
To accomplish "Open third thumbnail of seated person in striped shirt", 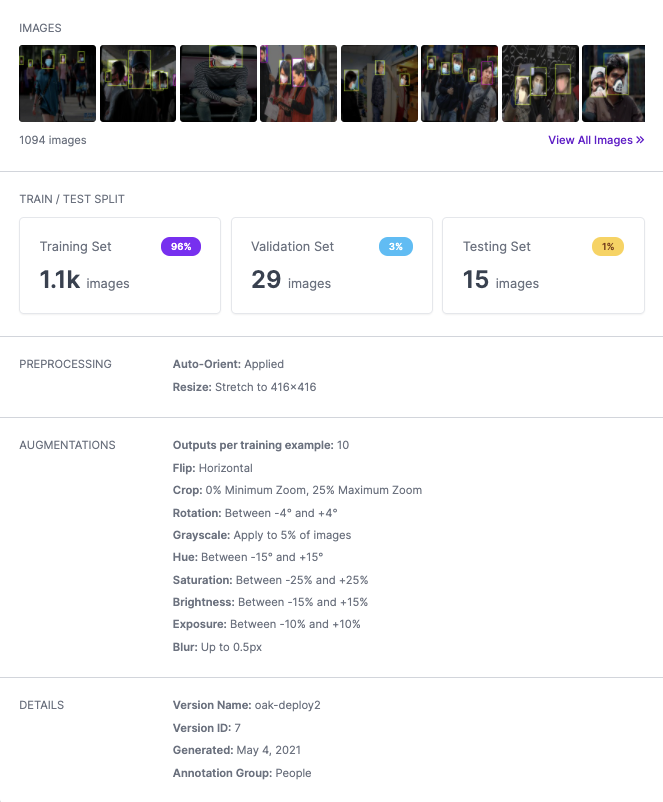I will 218,83.
